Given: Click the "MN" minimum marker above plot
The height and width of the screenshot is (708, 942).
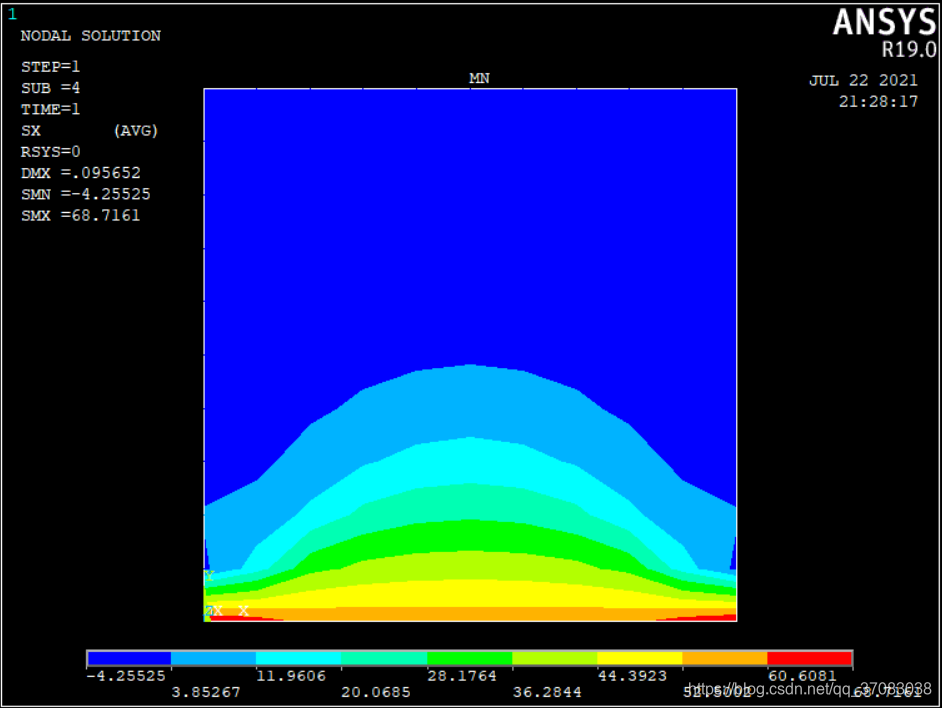Looking at the screenshot, I should [x=479, y=78].
